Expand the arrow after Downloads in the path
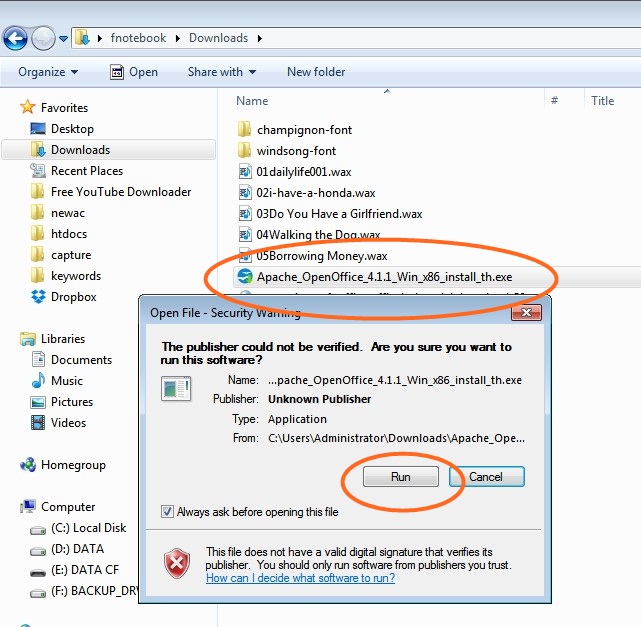This screenshot has height=627, width=641. tap(260, 38)
